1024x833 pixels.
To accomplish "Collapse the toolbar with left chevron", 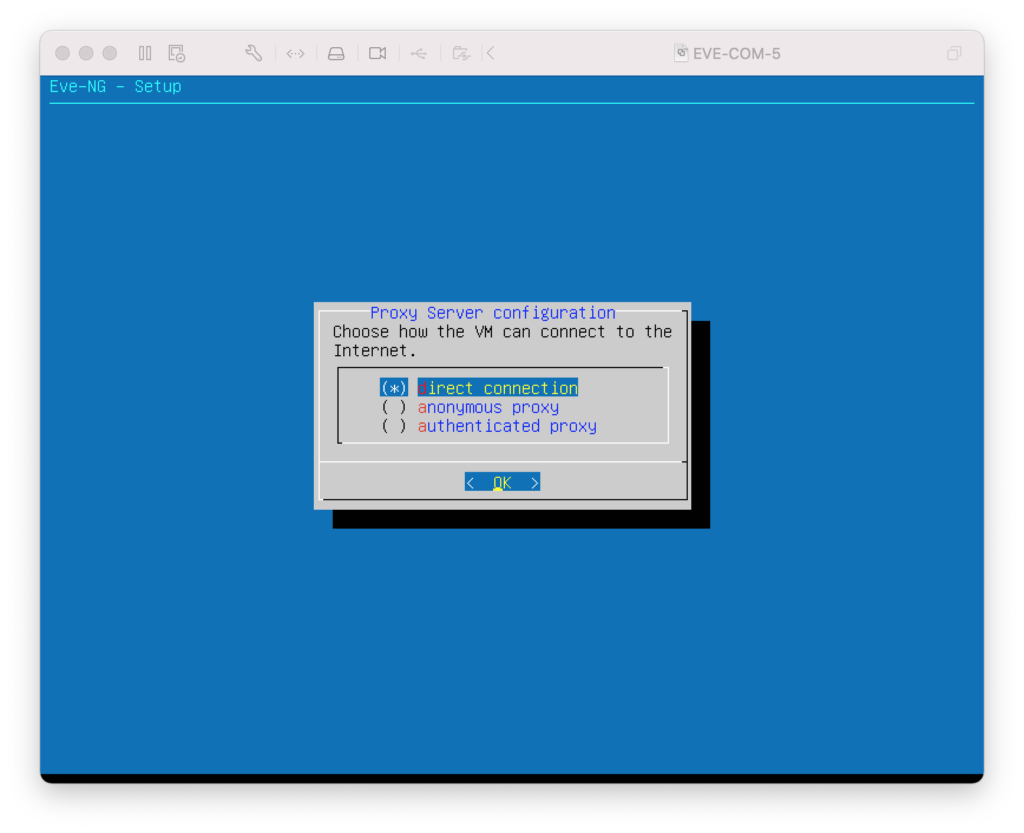I will (x=491, y=54).
